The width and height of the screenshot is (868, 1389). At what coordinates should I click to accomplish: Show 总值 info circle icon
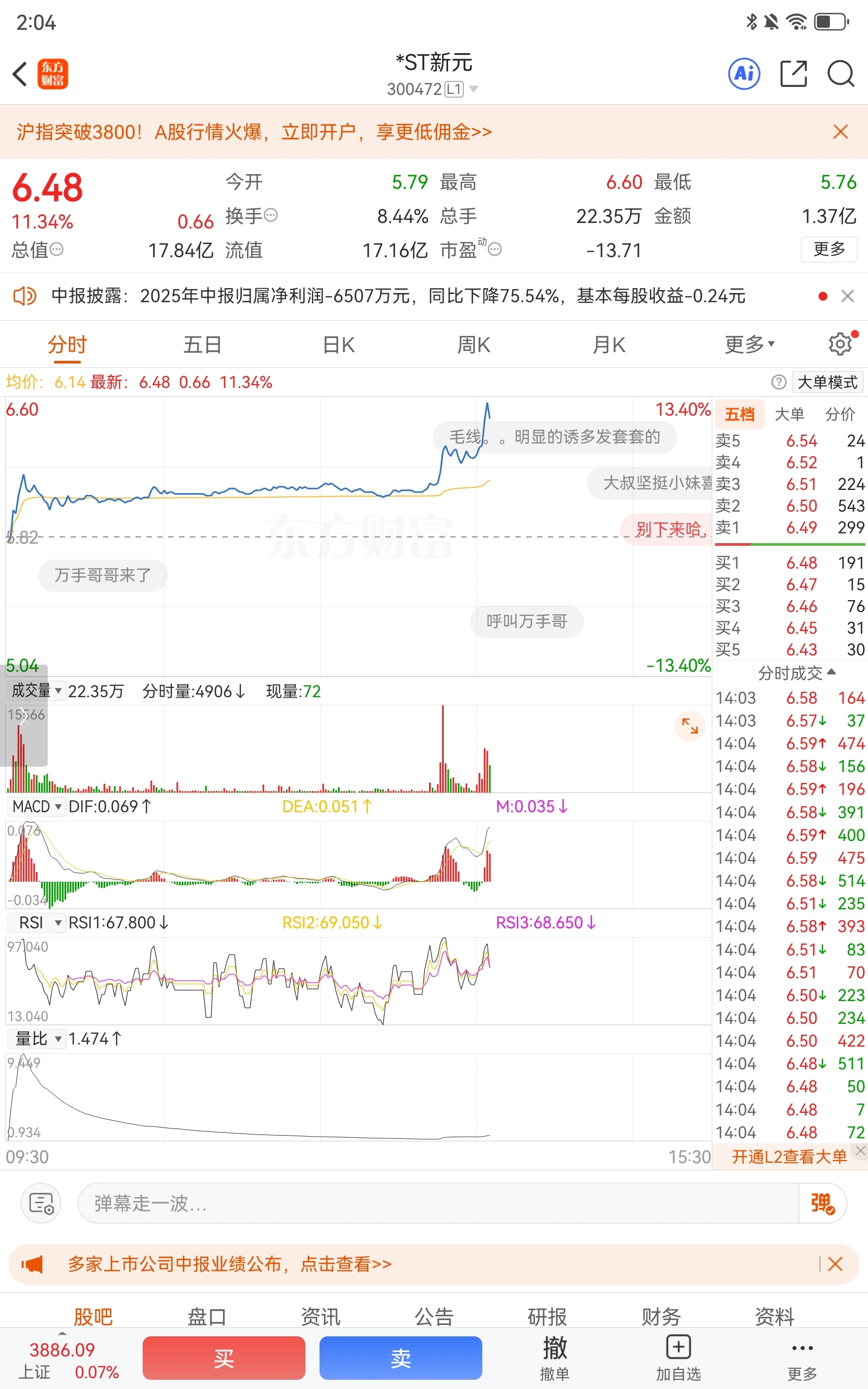pyautogui.click(x=56, y=249)
